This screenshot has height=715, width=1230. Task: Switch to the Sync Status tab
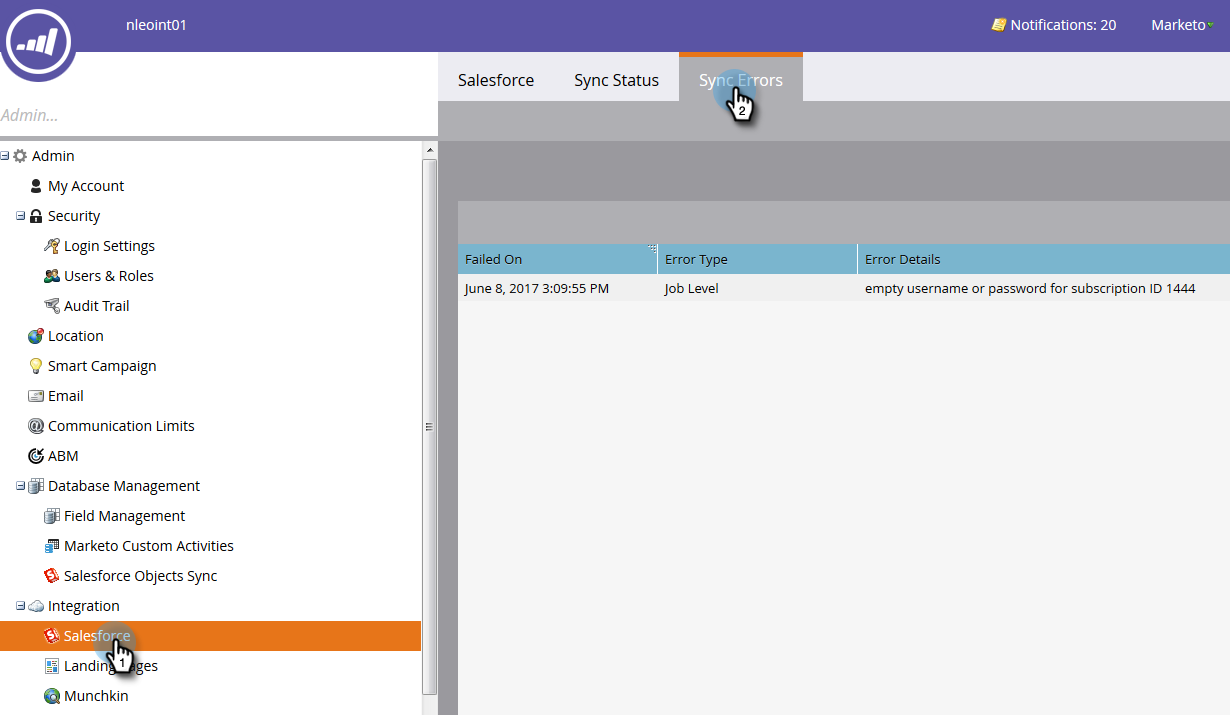coord(616,80)
